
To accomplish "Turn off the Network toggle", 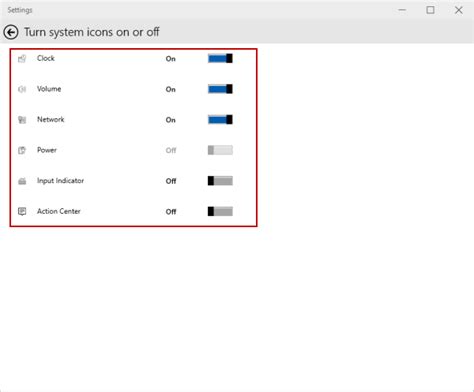I will tap(220, 120).
